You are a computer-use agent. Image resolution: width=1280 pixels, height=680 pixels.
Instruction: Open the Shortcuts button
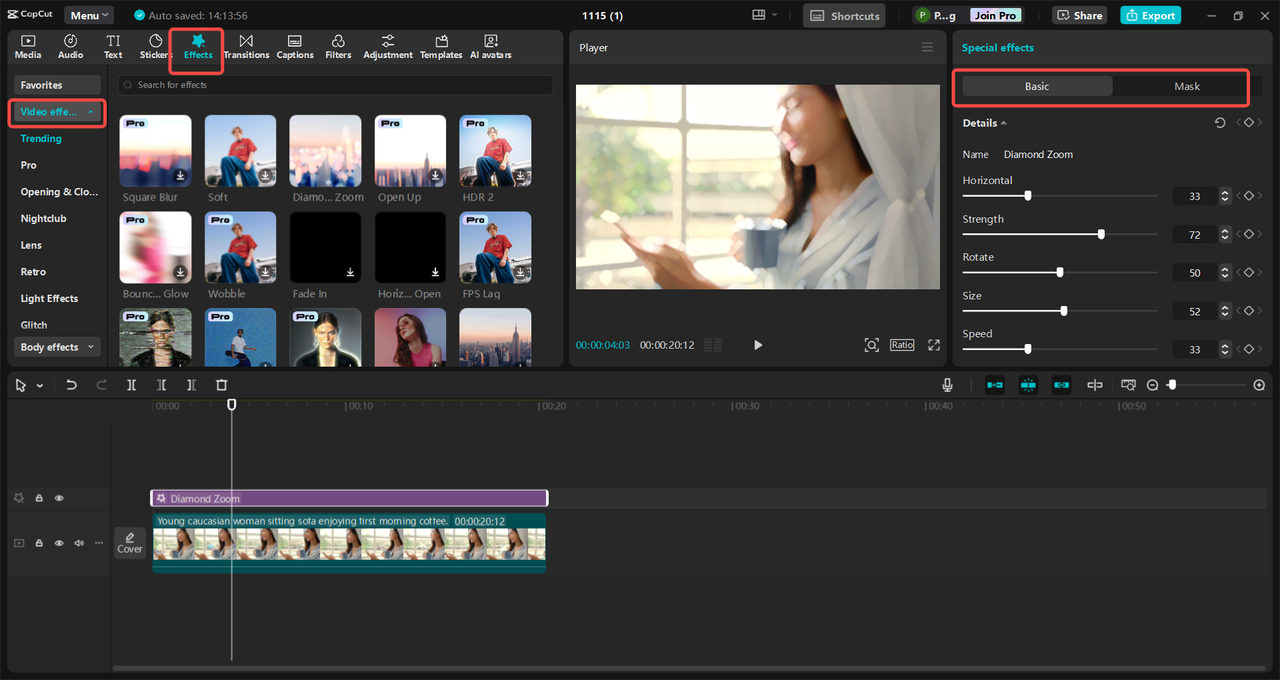(845, 15)
